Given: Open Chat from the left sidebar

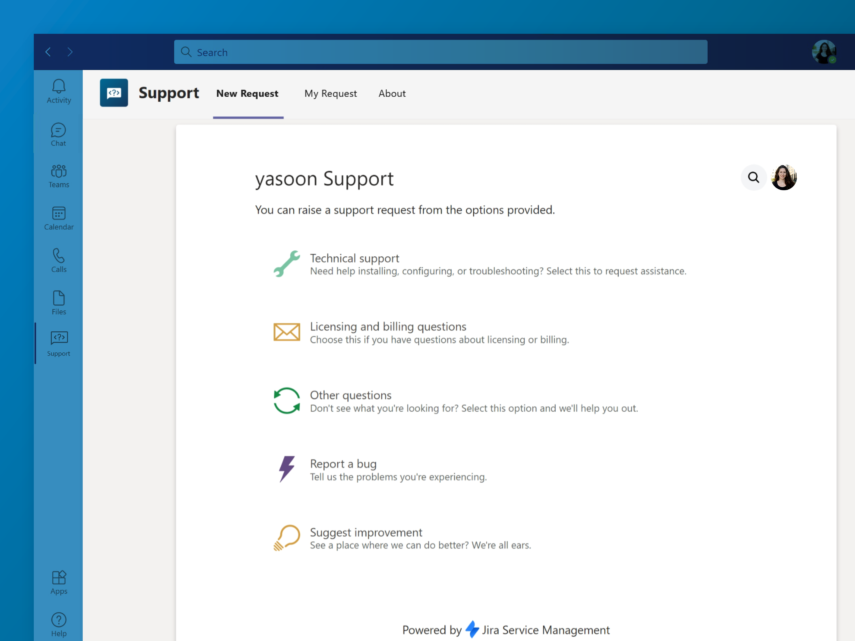Looking at the screenshot, I should pyautogui.click(x=58, y=135).
